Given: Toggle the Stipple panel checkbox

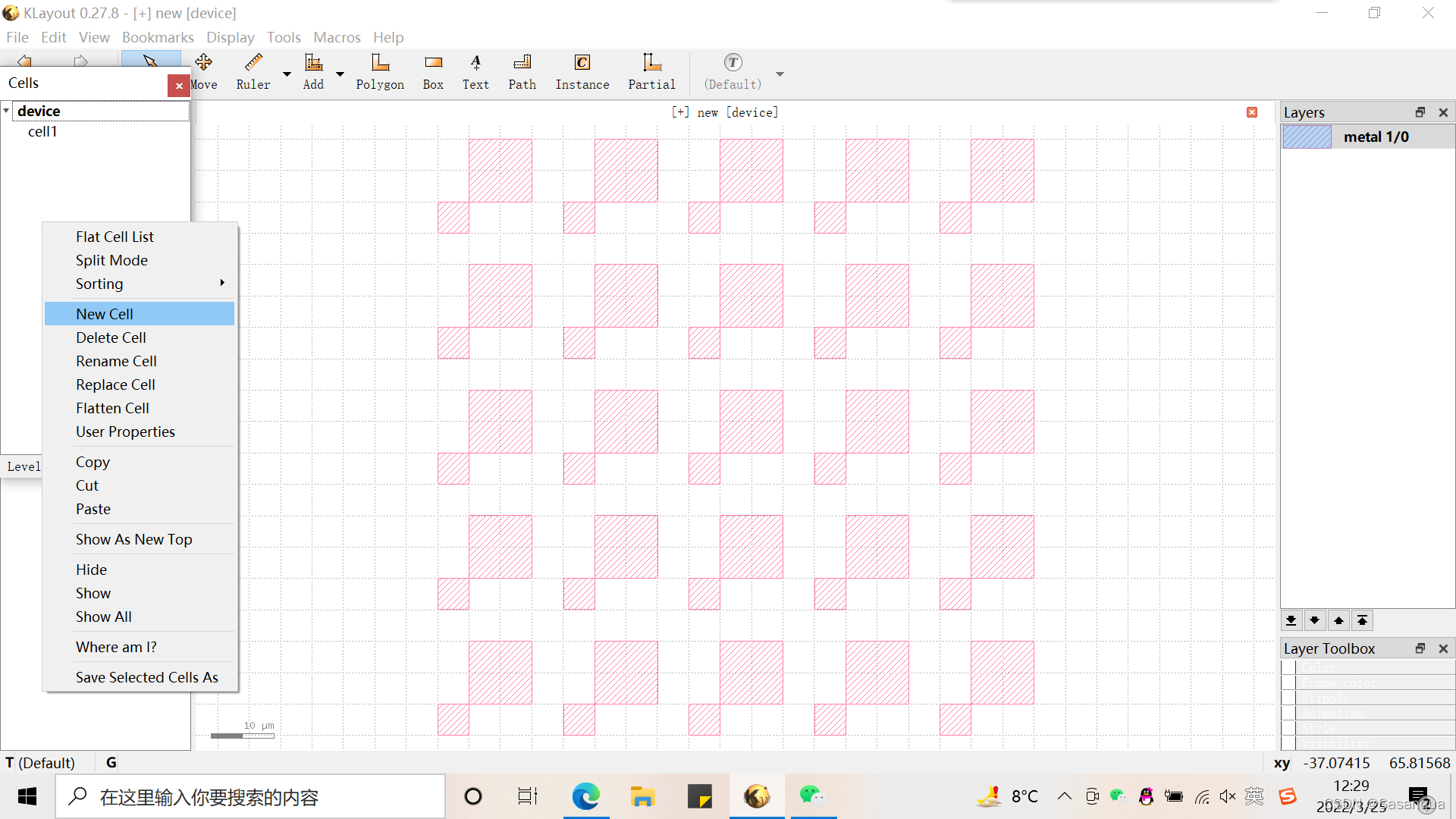Looking at the screenshot, I should (x=1289, y=698).
